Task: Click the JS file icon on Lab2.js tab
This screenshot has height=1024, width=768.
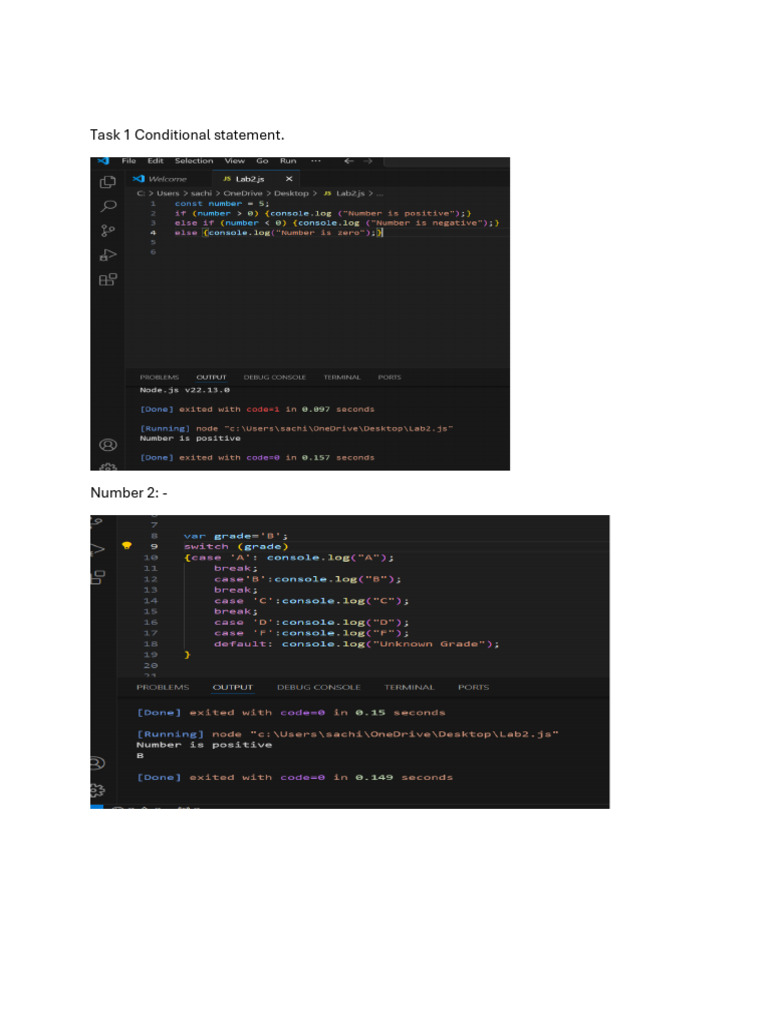Action: point(227,179)
